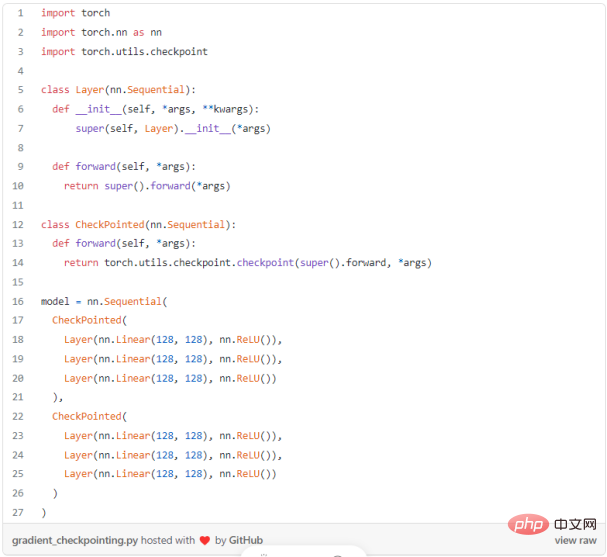The width and height of the screenshot is (607, 557).
Task: Click 'CheckPointed(' on line 17
Action: pyautogui.click(x=89, y=320)
